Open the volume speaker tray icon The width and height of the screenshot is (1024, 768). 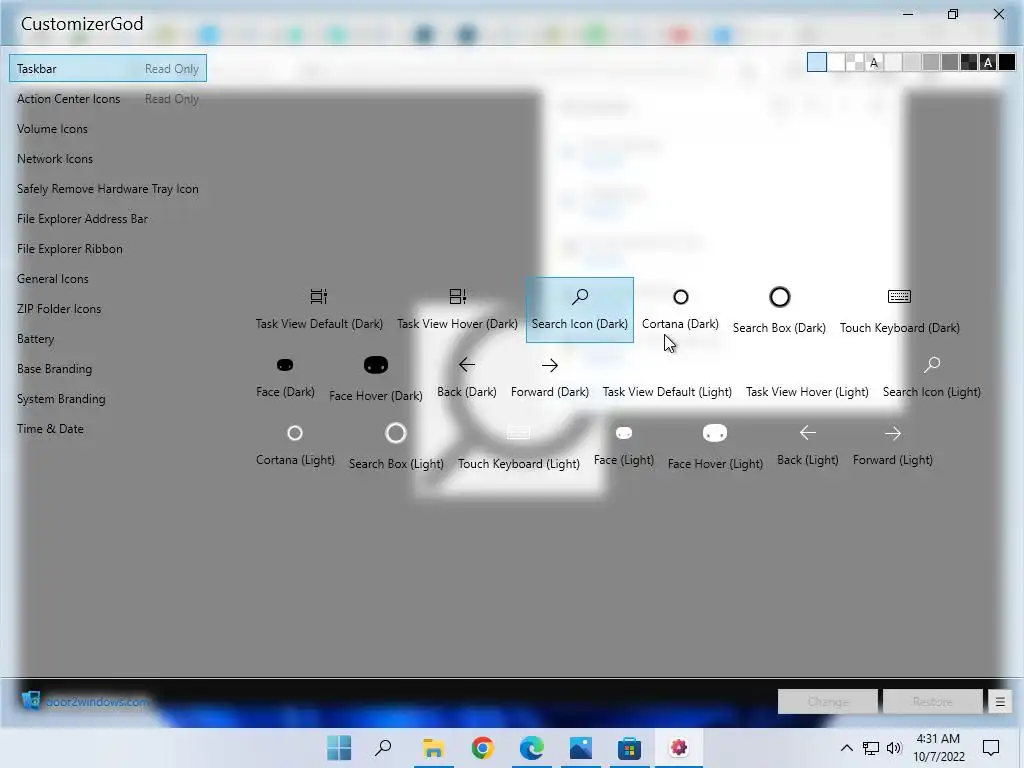tap(894, 748)
